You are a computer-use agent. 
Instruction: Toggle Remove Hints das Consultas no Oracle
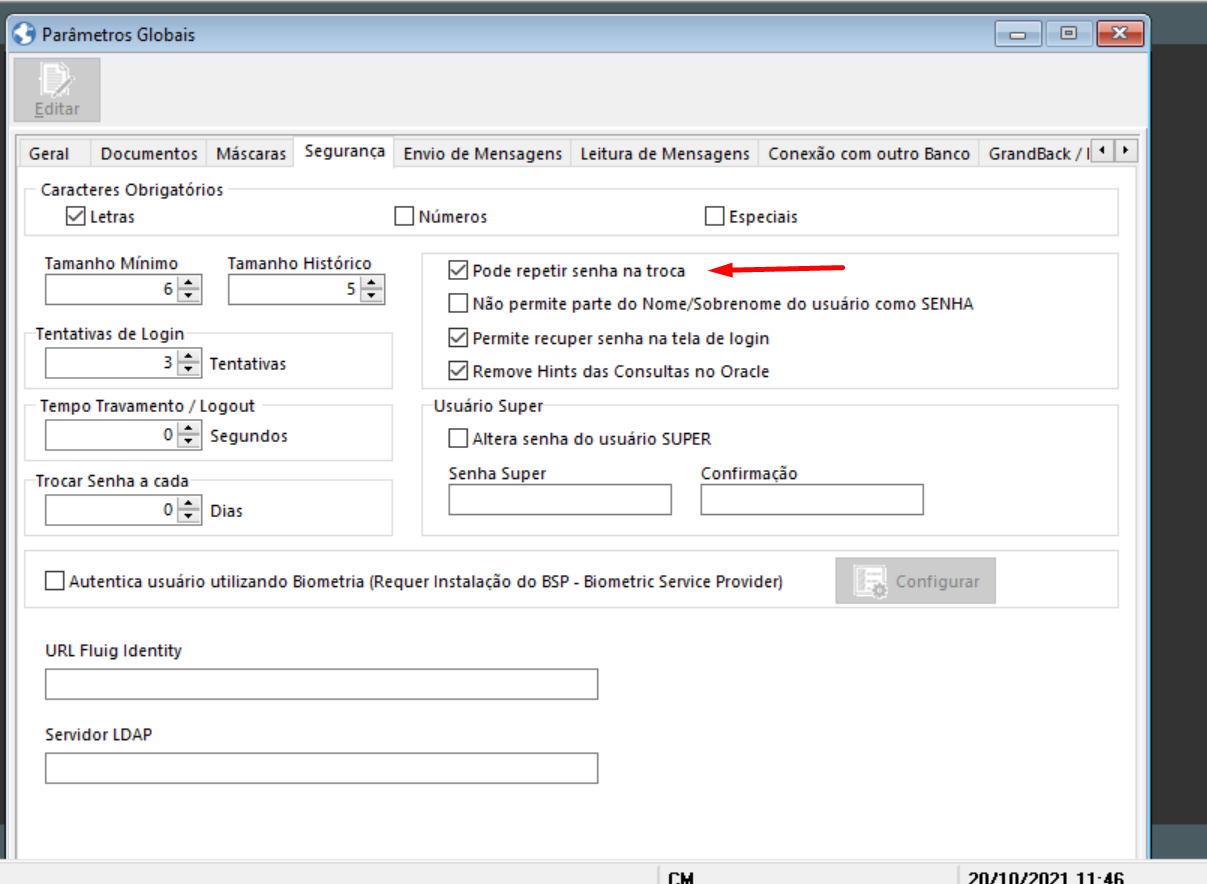coord(459,371)
